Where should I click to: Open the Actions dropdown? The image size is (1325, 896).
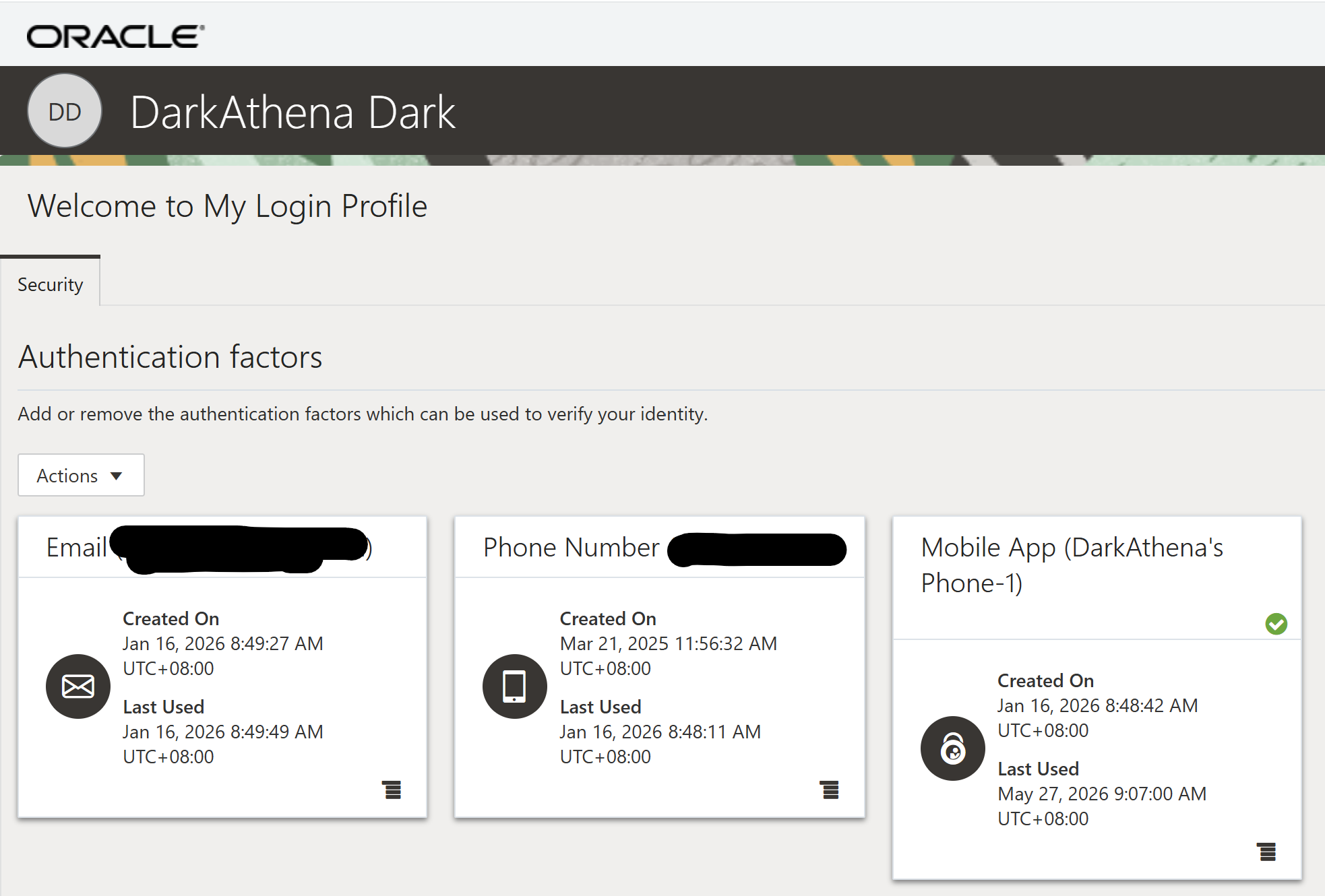click(x=81, y=476)
